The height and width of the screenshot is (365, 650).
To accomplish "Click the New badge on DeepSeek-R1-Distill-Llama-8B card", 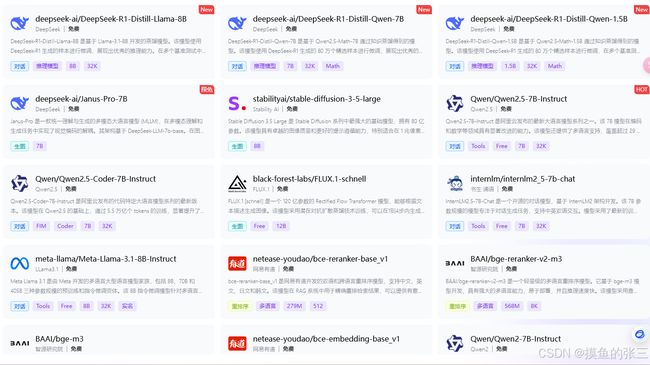I will pyautogui.click(x=206, y=10).
